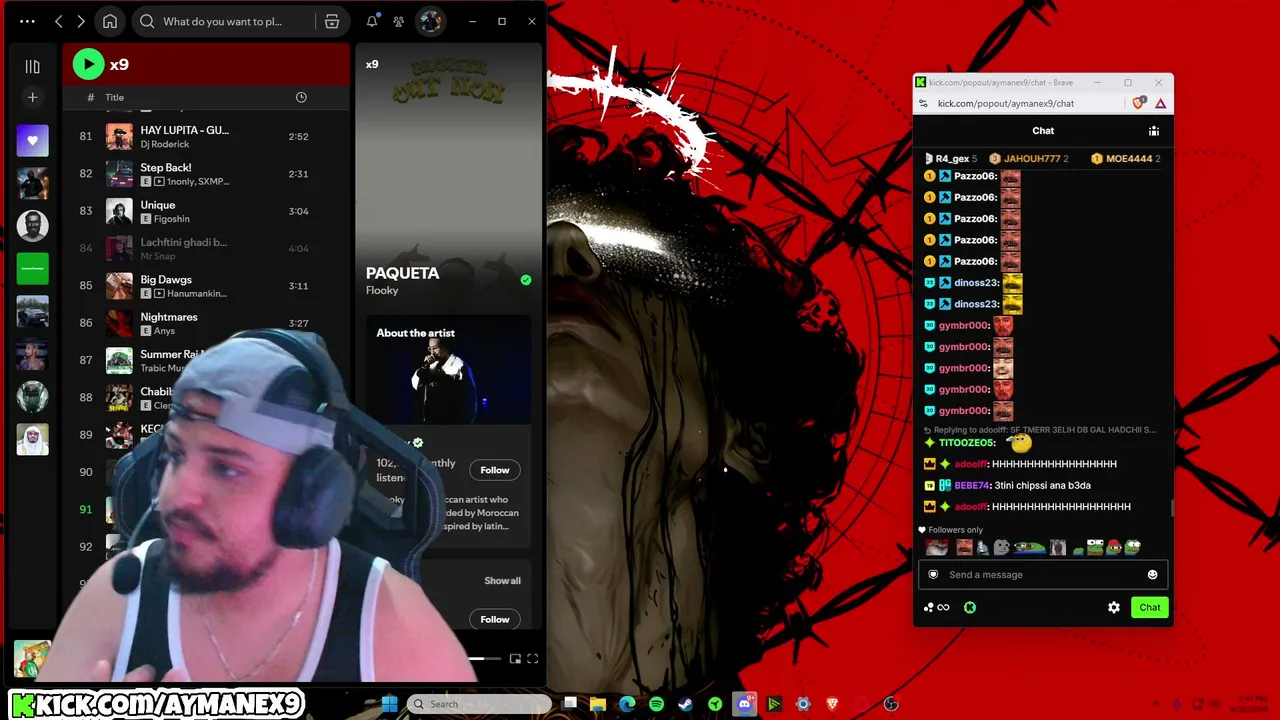
Task: Open the Windows Start menu
Action: click(x=389, y=704)
